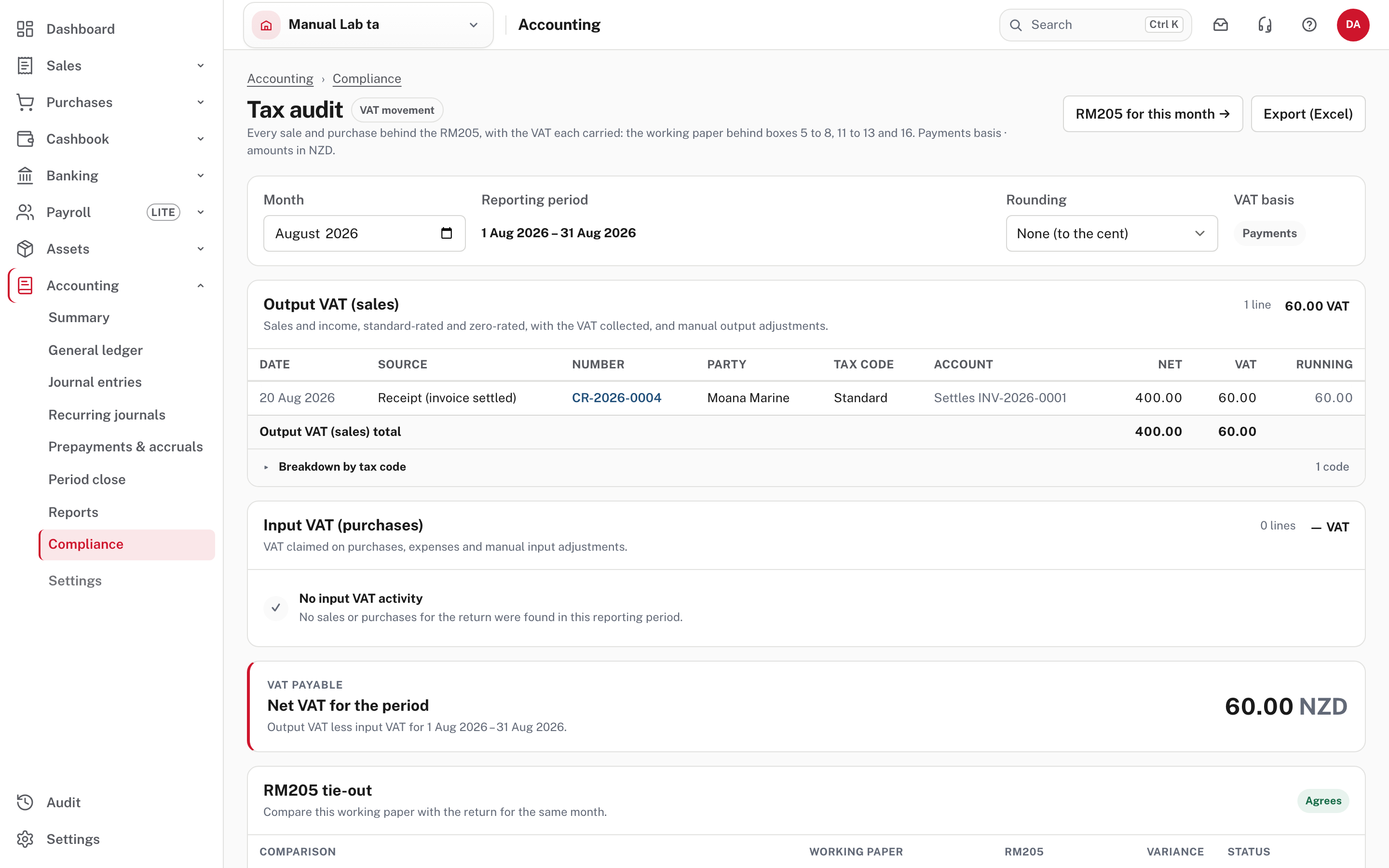Expand the Cashbook menu chevron
This screenshot has width=1389, height=868.
click(200, 139)
